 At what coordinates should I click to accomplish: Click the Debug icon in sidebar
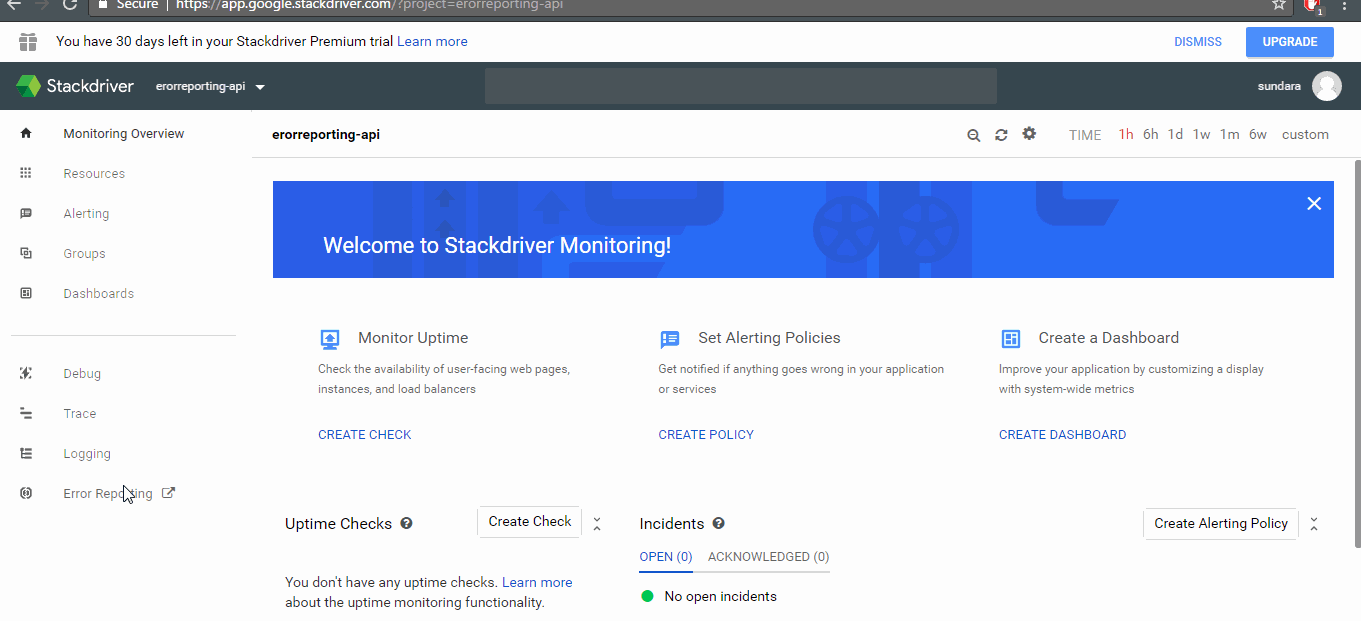(26, 373)
